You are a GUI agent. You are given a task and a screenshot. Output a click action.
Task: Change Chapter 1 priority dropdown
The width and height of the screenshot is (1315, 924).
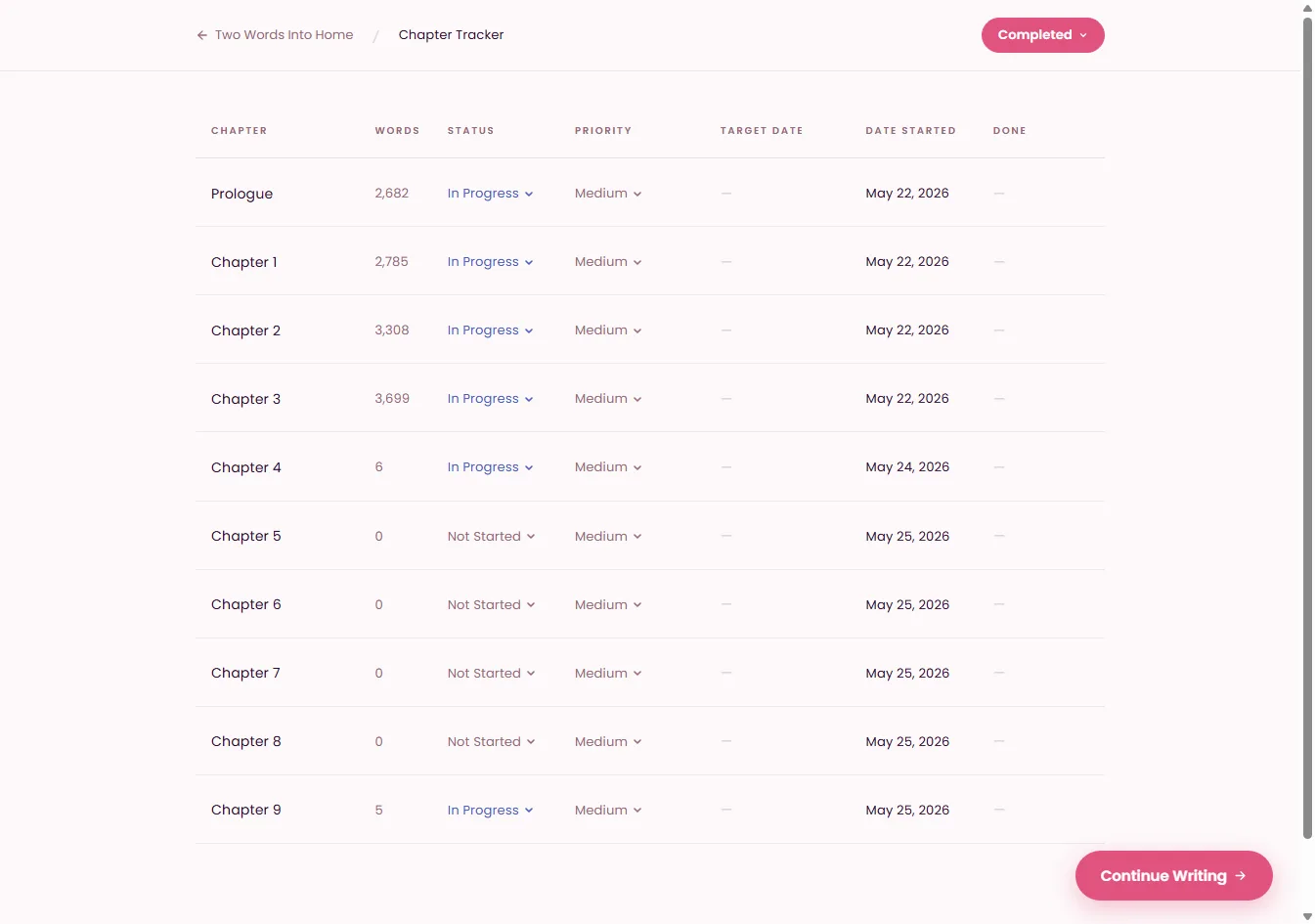(608, 262)
